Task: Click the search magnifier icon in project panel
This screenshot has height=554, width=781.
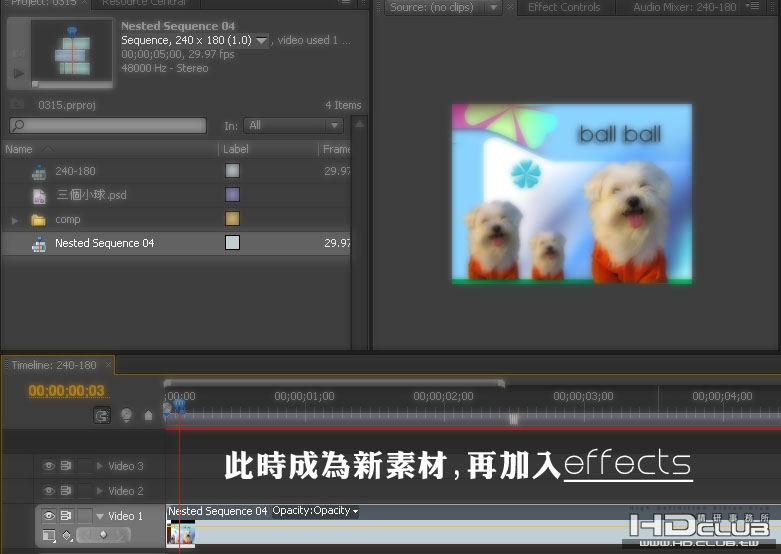Action: (x=18, y=125)
